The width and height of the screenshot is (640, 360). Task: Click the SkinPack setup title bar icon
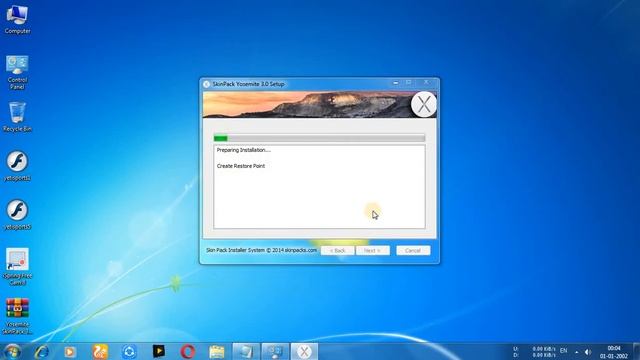pos(207,84)
